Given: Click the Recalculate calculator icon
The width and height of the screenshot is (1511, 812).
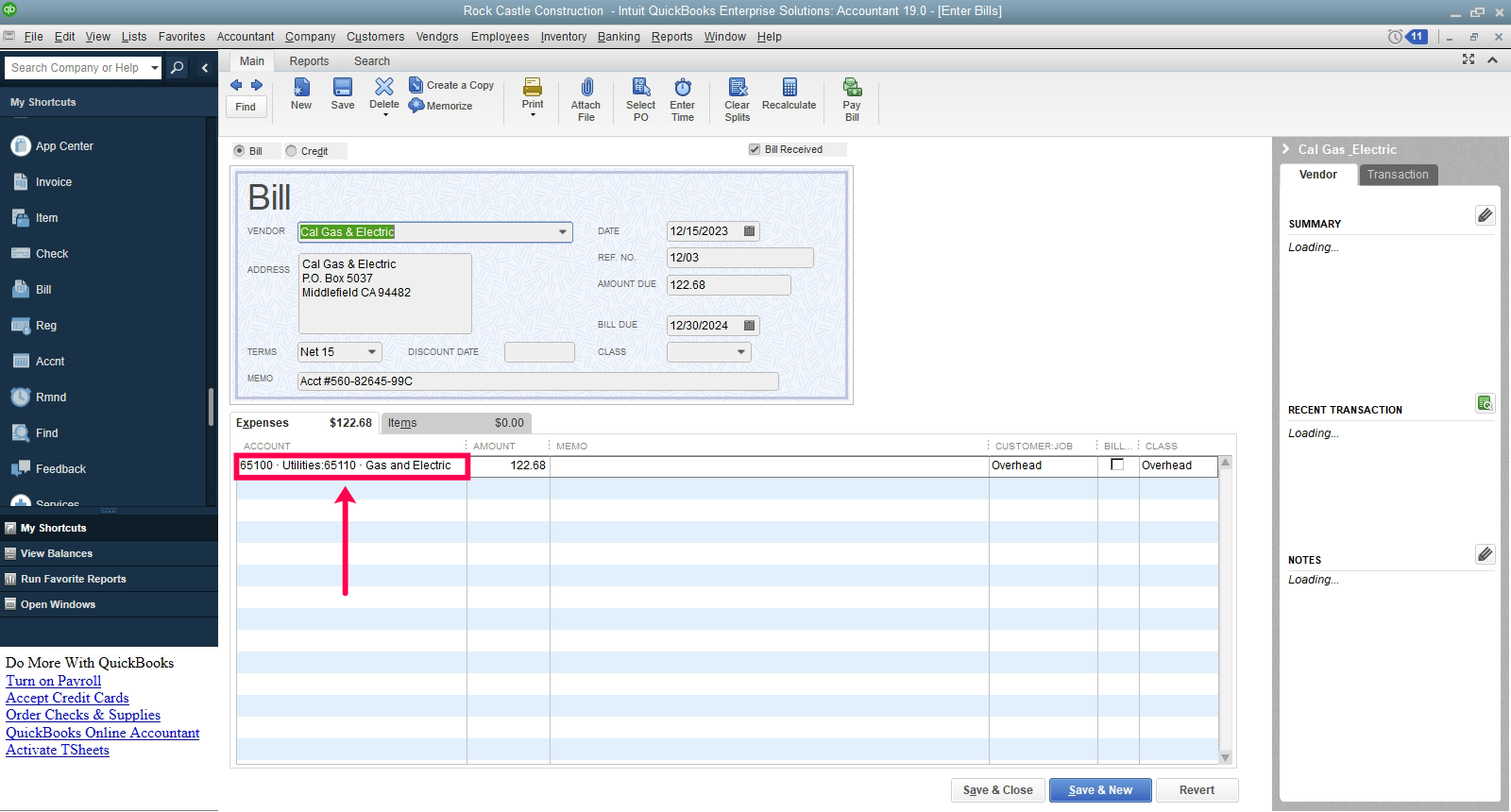Looking at the screenshot, I should pyautogui.click(x=789, y=87).
